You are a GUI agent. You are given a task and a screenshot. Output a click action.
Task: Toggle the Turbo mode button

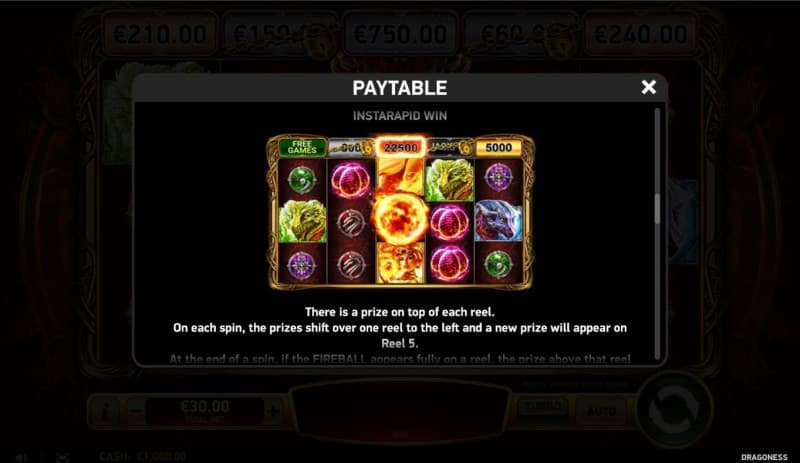click(543, 409)
